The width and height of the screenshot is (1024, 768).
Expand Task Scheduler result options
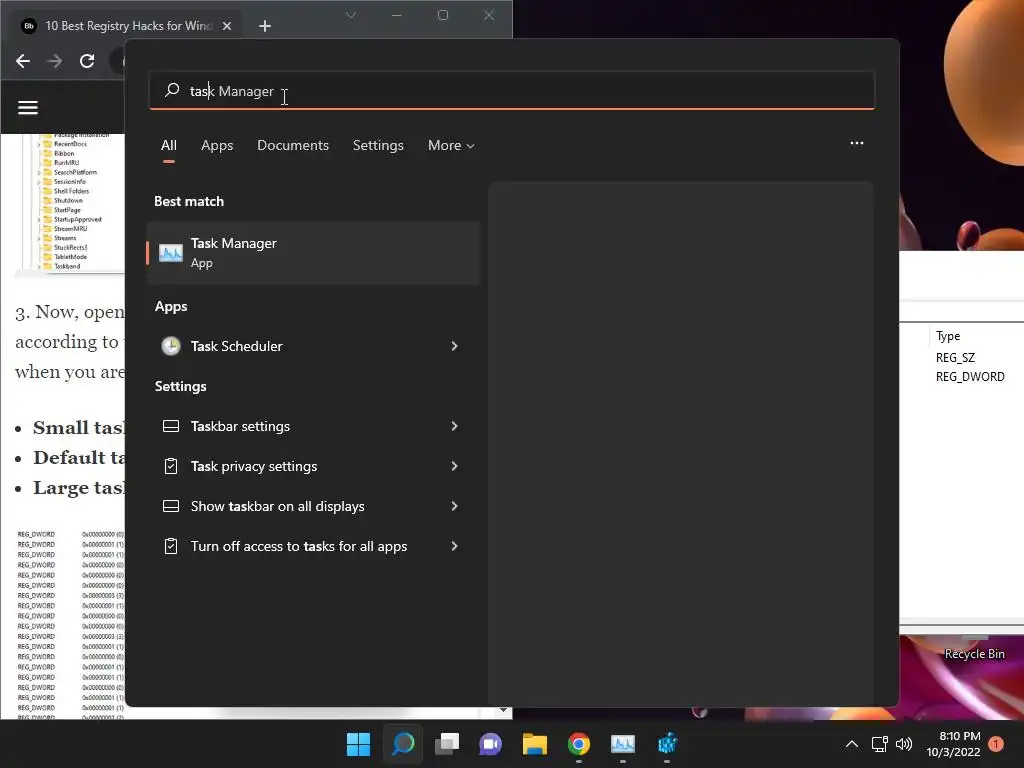coord(455,345)
